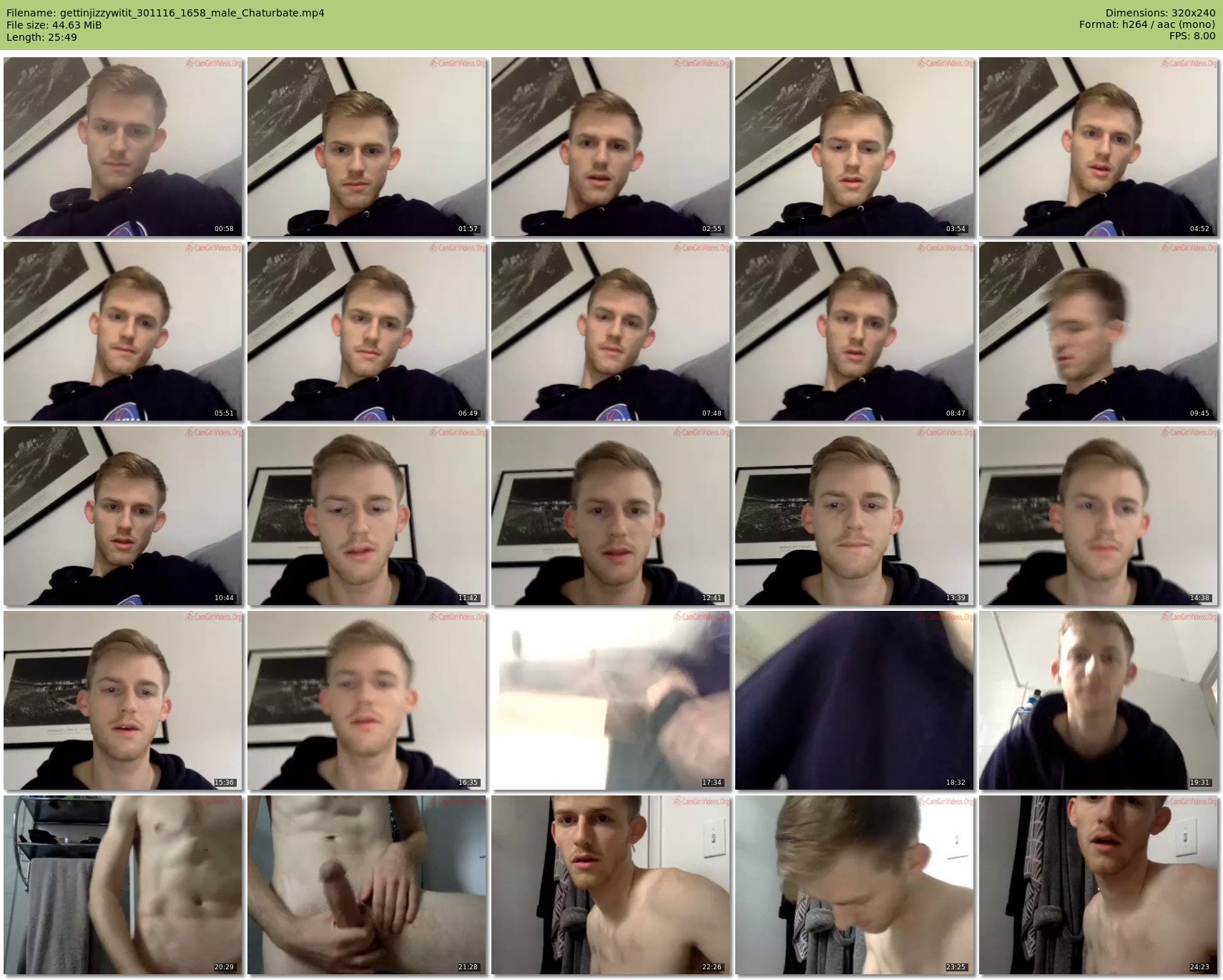Click the thumbnail marked 13:39
1223x980 pixels.
(855, 516)
